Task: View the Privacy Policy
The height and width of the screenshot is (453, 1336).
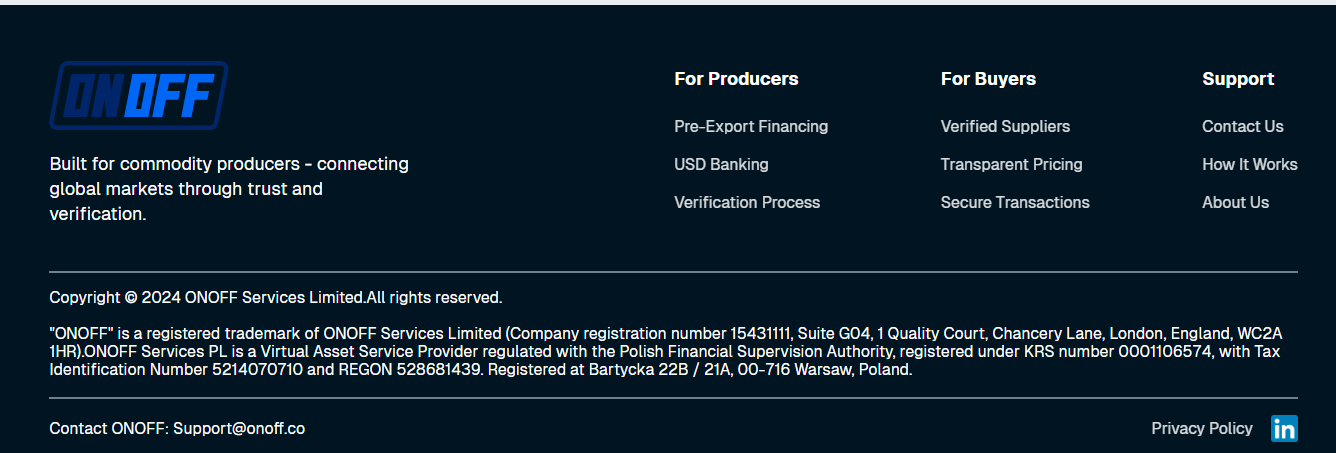Action: [x=1201, y=428]
